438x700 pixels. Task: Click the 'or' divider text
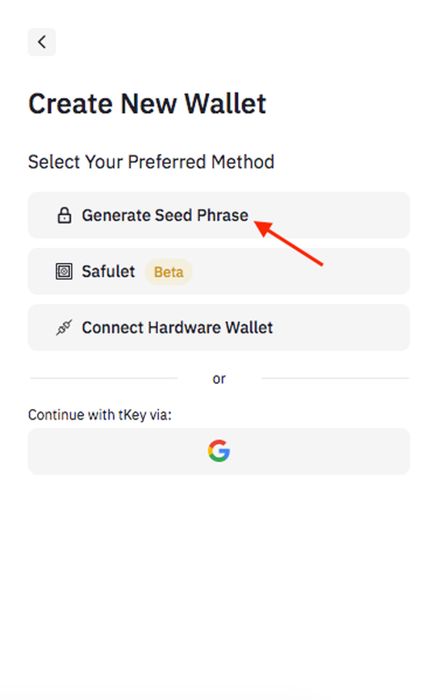[x=219, y=379]
